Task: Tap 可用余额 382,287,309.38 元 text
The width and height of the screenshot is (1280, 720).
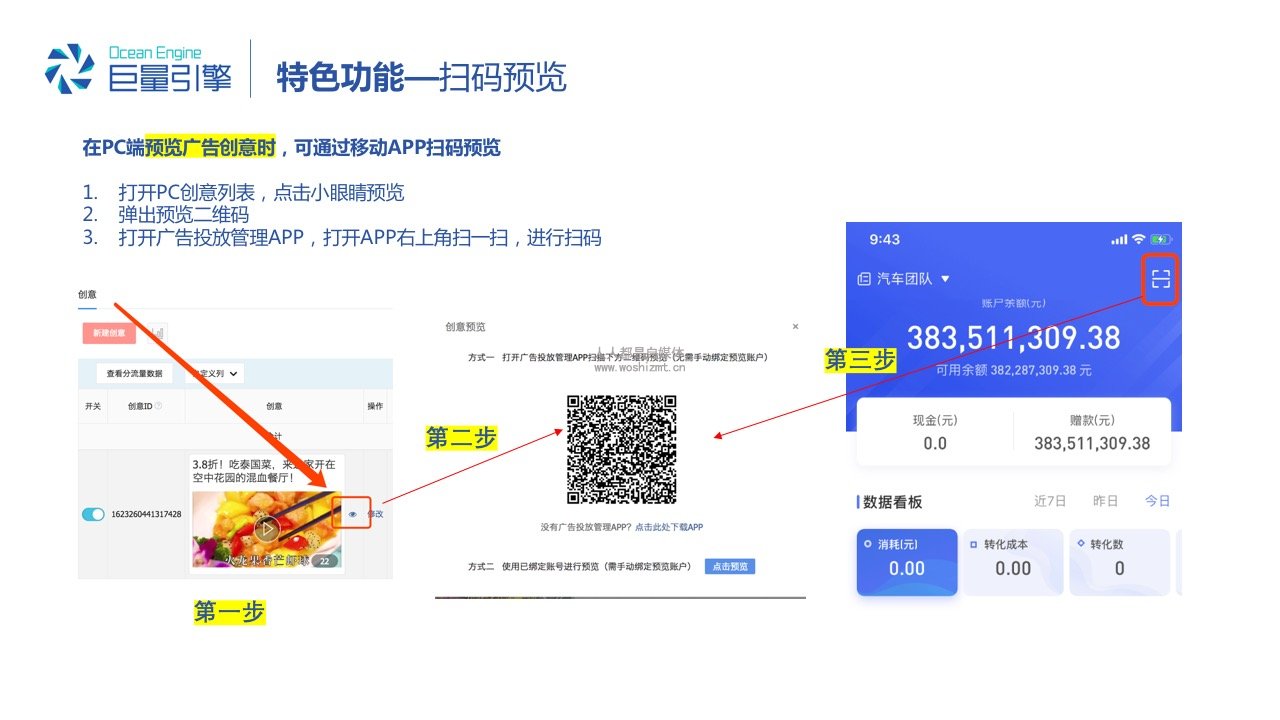Action: pos(1013,370)
